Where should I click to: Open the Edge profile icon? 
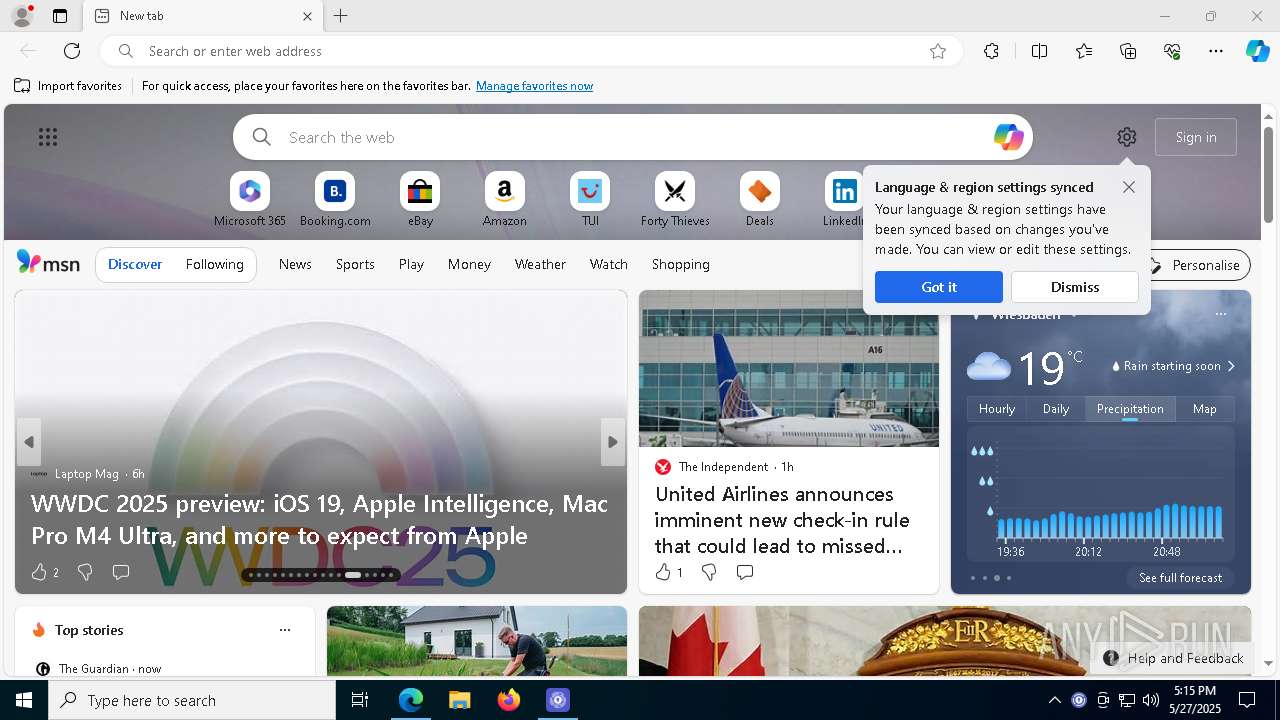point(21,16)
